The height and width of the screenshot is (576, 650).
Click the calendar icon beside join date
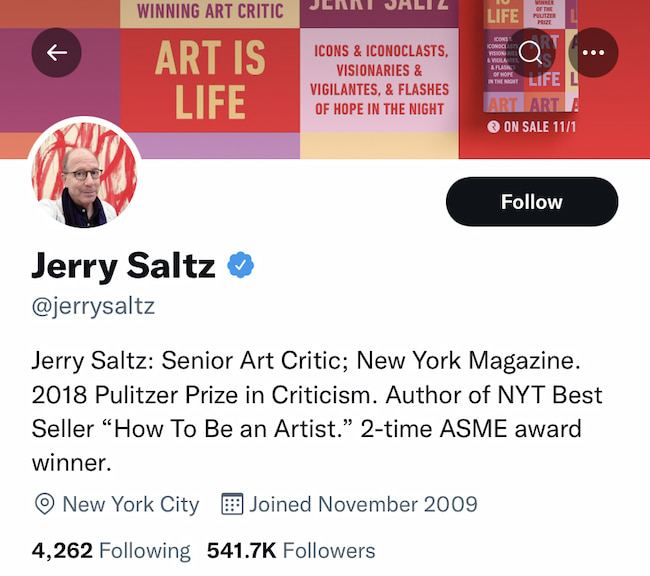232,504
